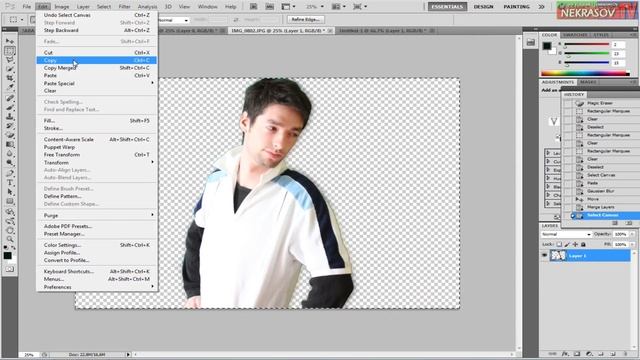The height and width of the screenshot is (360, 640).
Task: Switch to the Swatches tab
Action: click(575, 35)
